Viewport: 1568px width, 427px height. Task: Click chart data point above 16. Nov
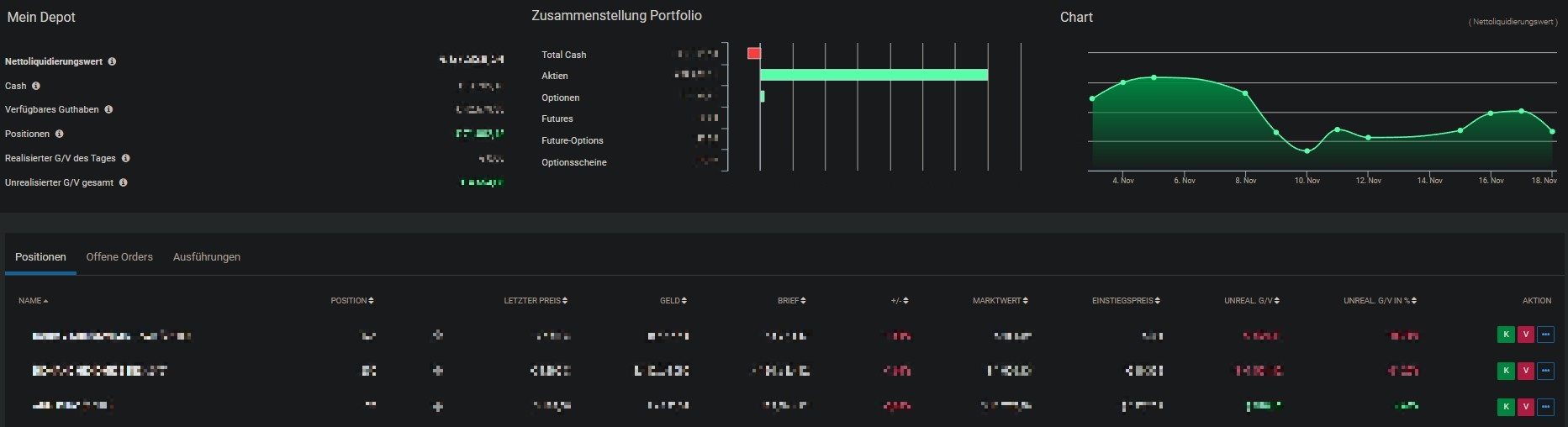(1491, 113)
